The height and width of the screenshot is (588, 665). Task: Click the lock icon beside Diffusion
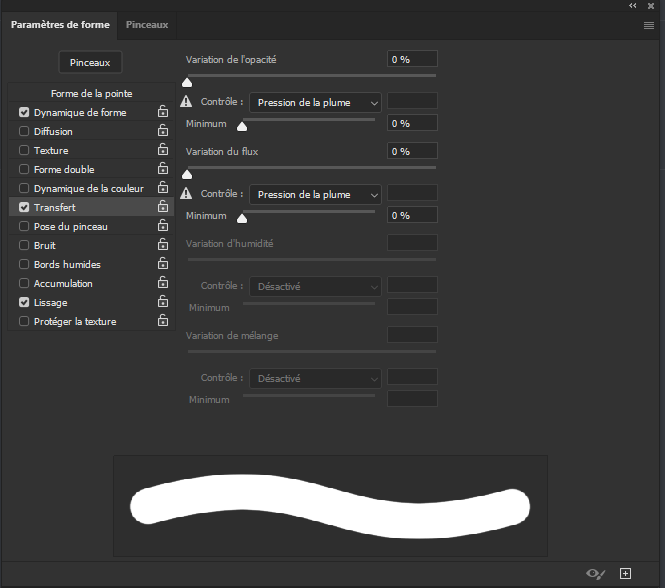click(x=162, y=132)
